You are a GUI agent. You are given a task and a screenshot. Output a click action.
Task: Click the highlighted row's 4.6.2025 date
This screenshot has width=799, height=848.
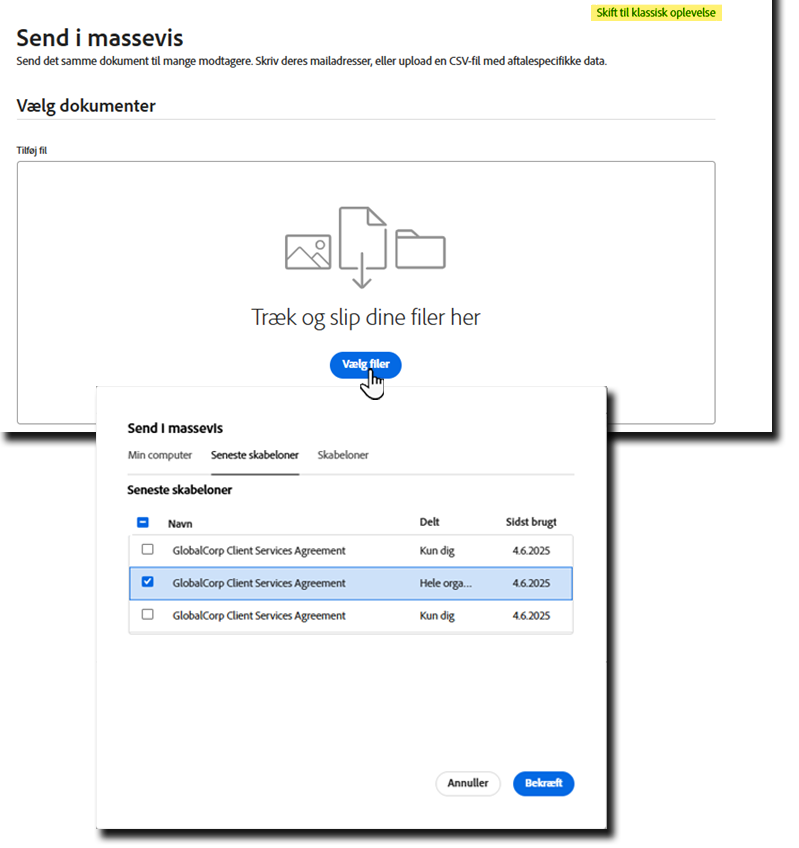tap(531, 583)
